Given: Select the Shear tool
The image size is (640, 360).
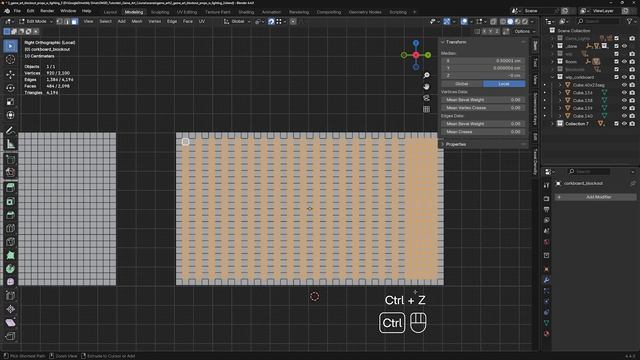Looking at the screenshot, I should click(x=10, y=323).
